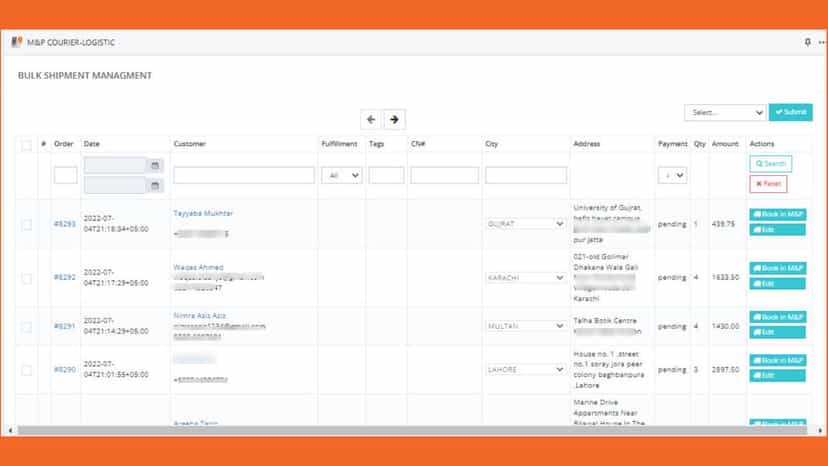The height and width of the screenshot is (466, 828).
Task: Sort by the Customer column header
Action: [x=190, y=144]
